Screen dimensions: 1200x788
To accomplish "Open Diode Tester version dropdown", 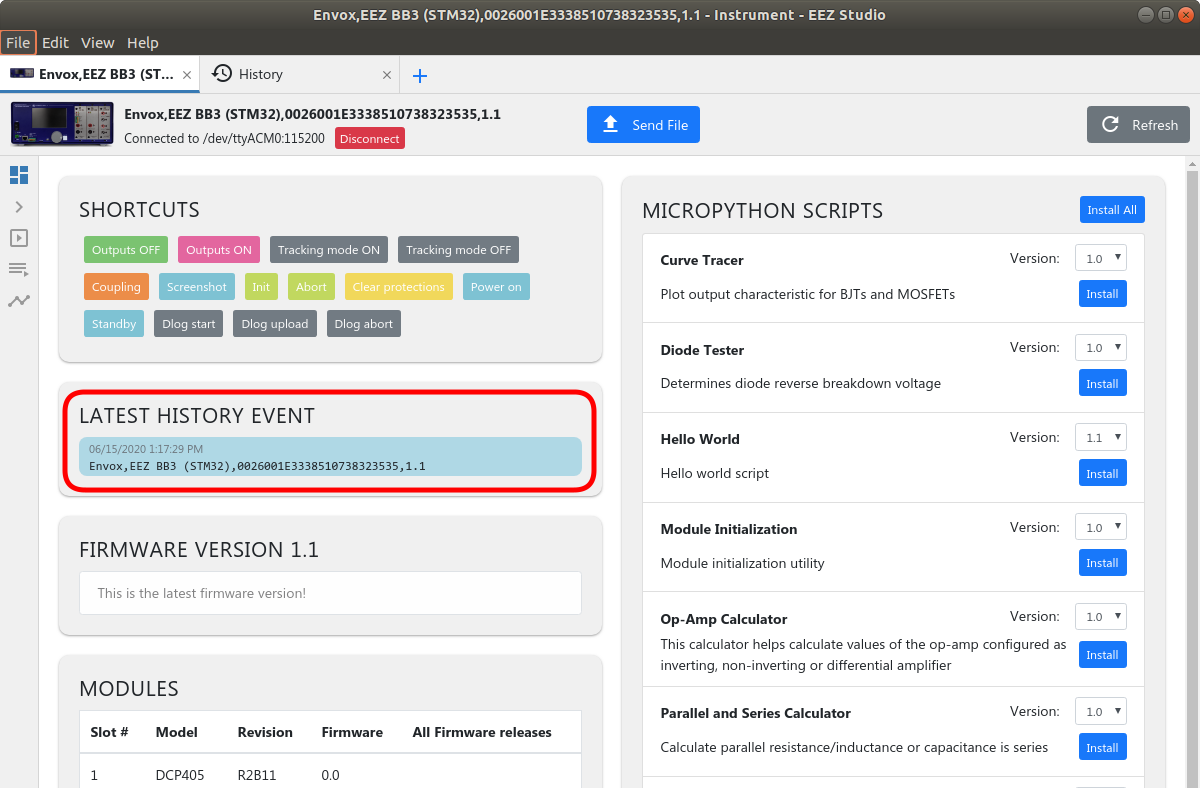I will tap(1101, 347).
